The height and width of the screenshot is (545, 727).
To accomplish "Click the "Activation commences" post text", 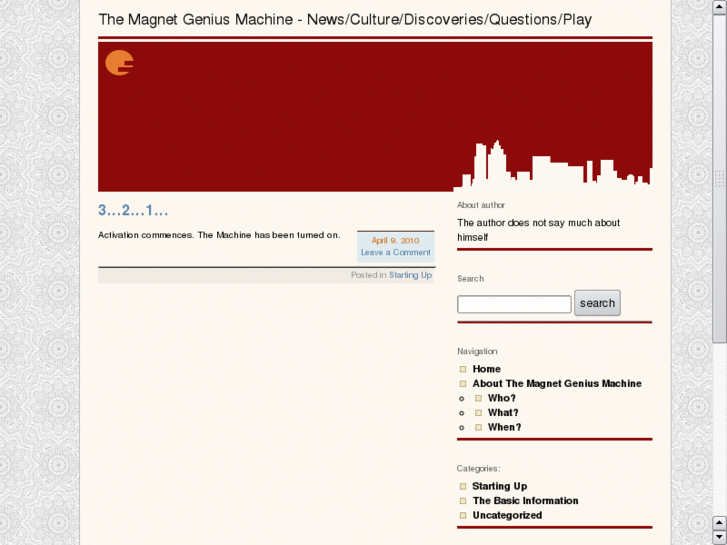I will [219, 235].
